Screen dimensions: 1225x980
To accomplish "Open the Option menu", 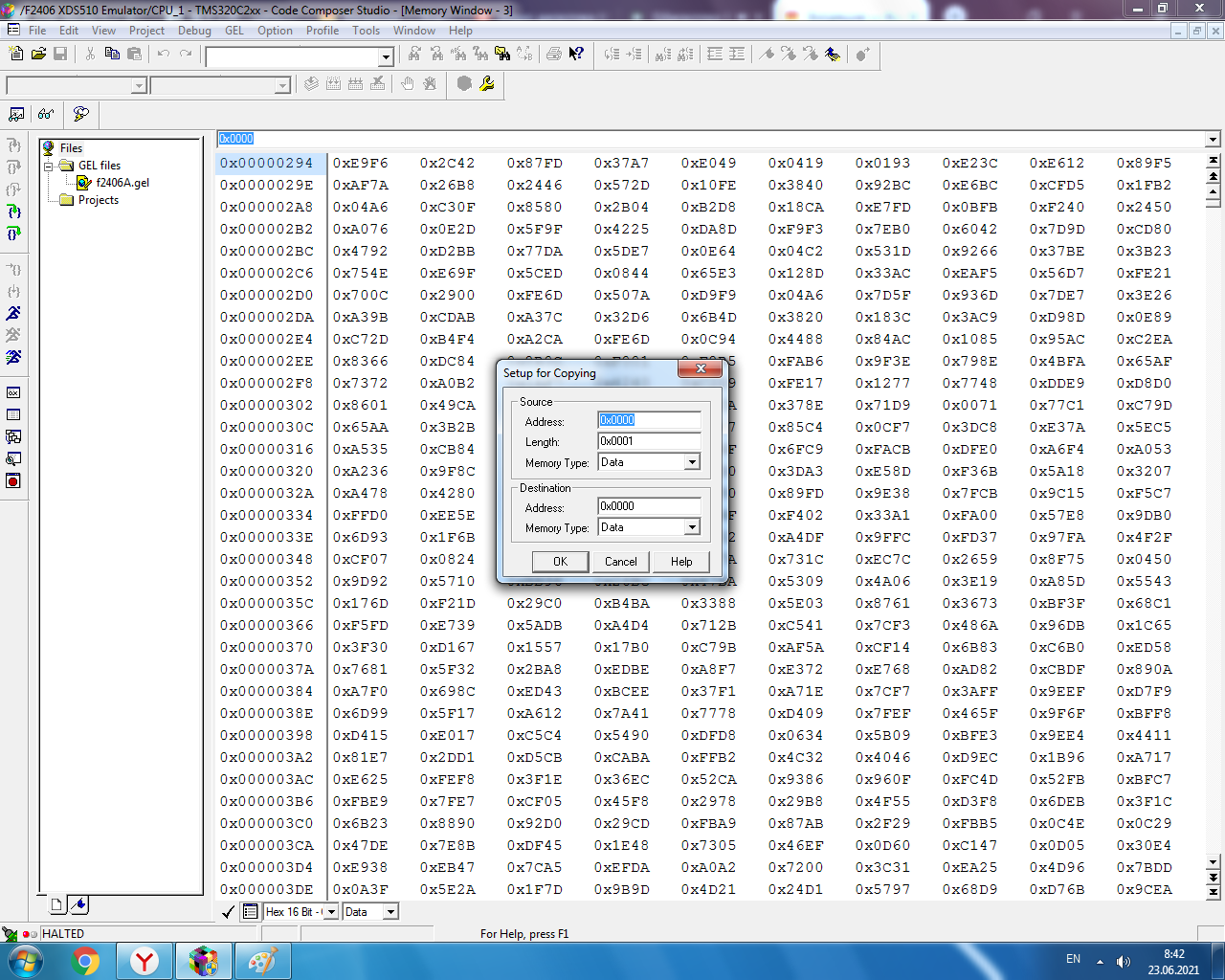I will (276, 31).
